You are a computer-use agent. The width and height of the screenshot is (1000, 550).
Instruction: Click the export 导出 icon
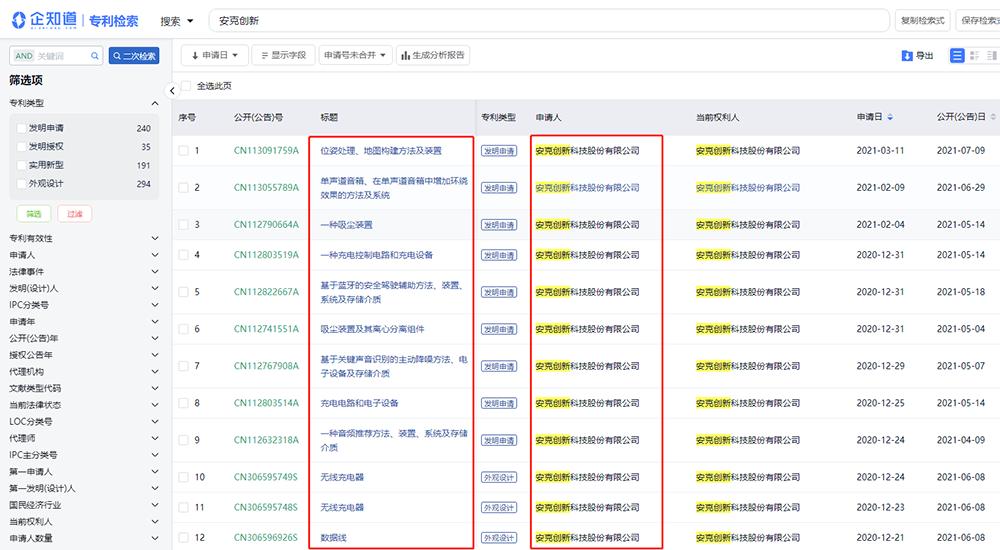(907, 56)
